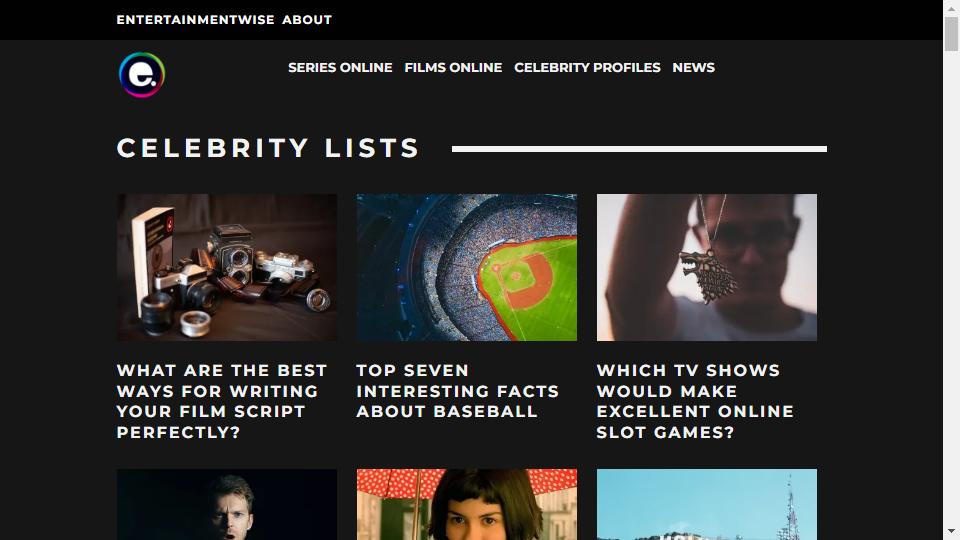Open 'Top Seven Interesting Facts About Baseball' headline
960x540 pixels.
458,391
